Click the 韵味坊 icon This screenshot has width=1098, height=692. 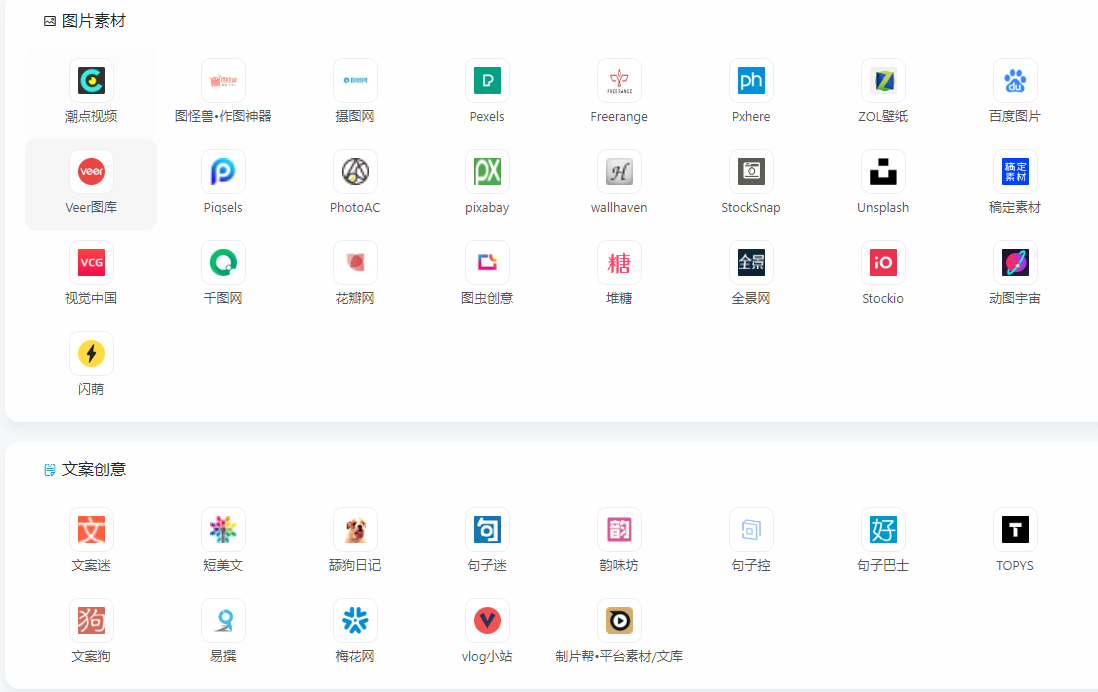point(619,530)
